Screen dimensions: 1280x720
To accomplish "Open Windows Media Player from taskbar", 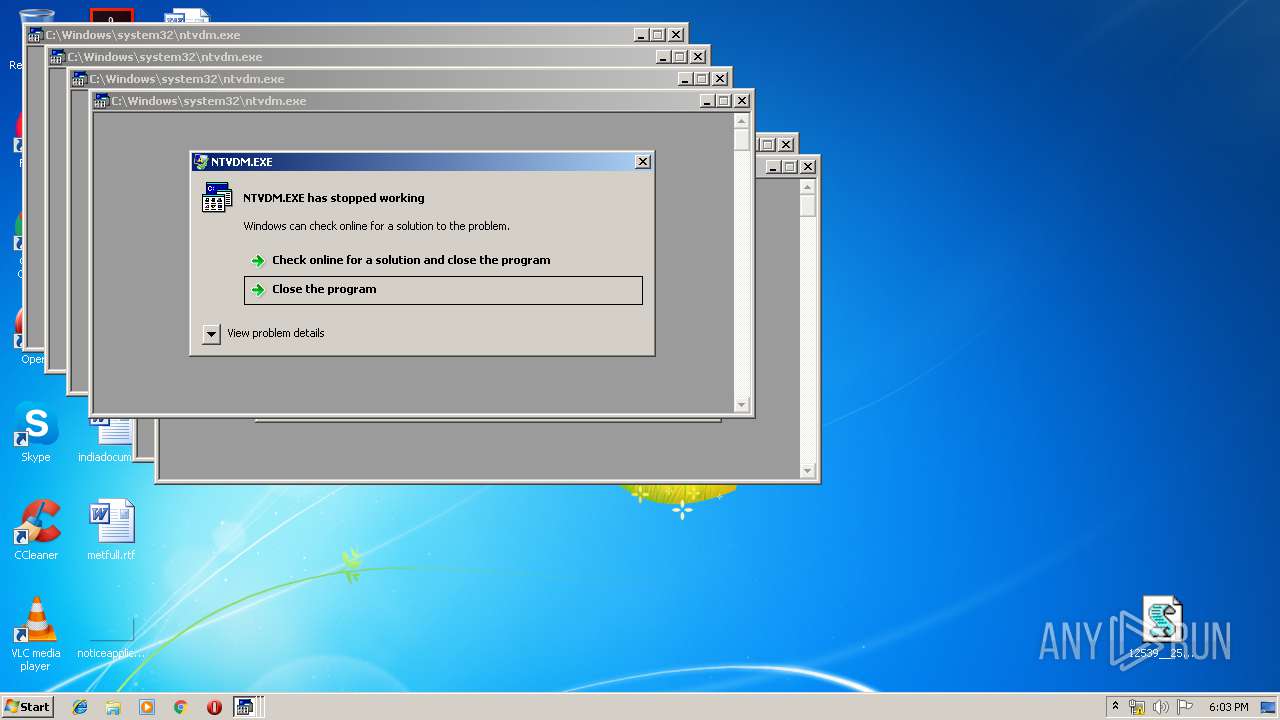I will click(x=147, y=707).
